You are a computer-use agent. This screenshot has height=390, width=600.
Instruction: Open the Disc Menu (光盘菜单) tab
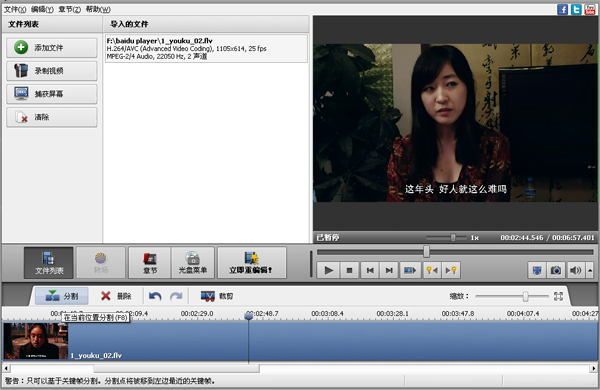coord(193,263)
